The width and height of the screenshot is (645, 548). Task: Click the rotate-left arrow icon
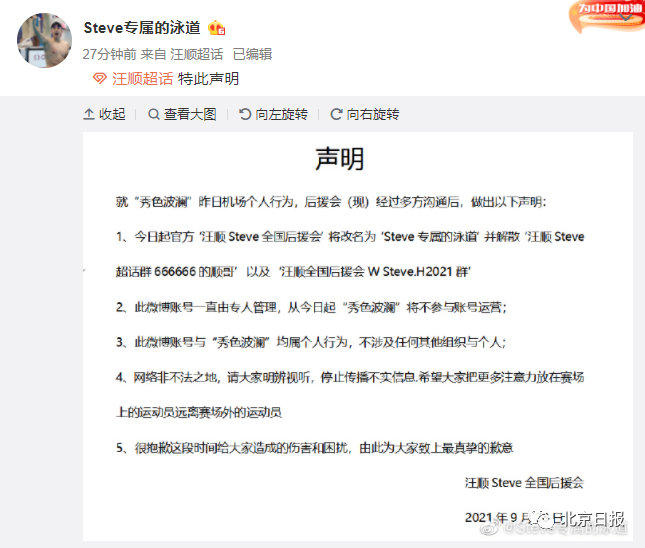coord(245,114)
